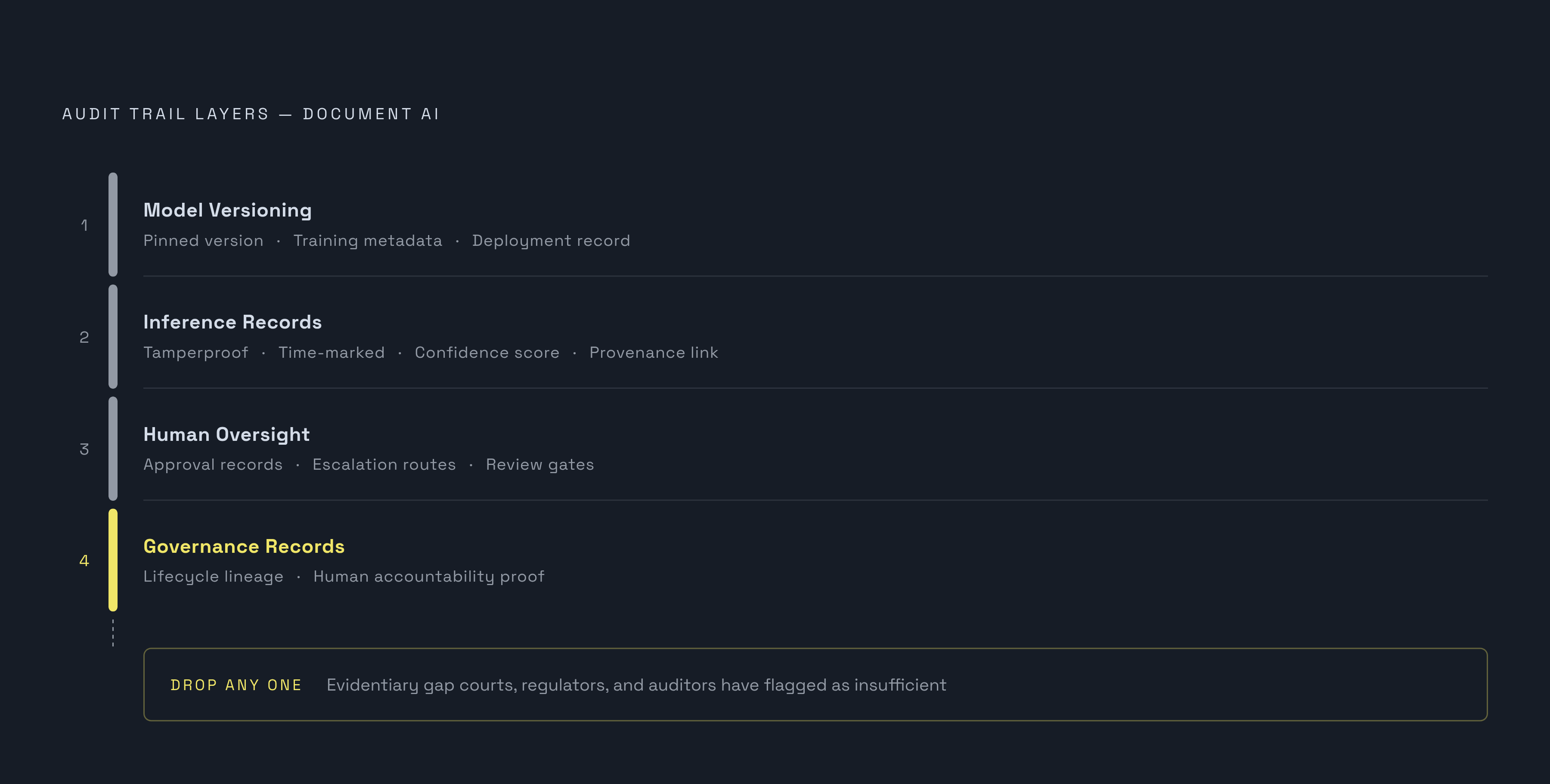1550x784 pixels.
Task: Click the Escalation routes item
Action: (384, 465)
